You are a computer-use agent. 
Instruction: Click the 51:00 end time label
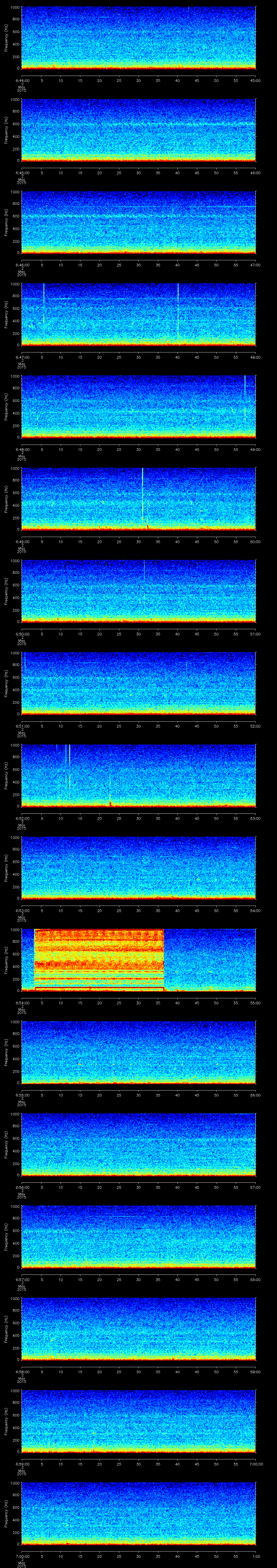coord(255,634)
